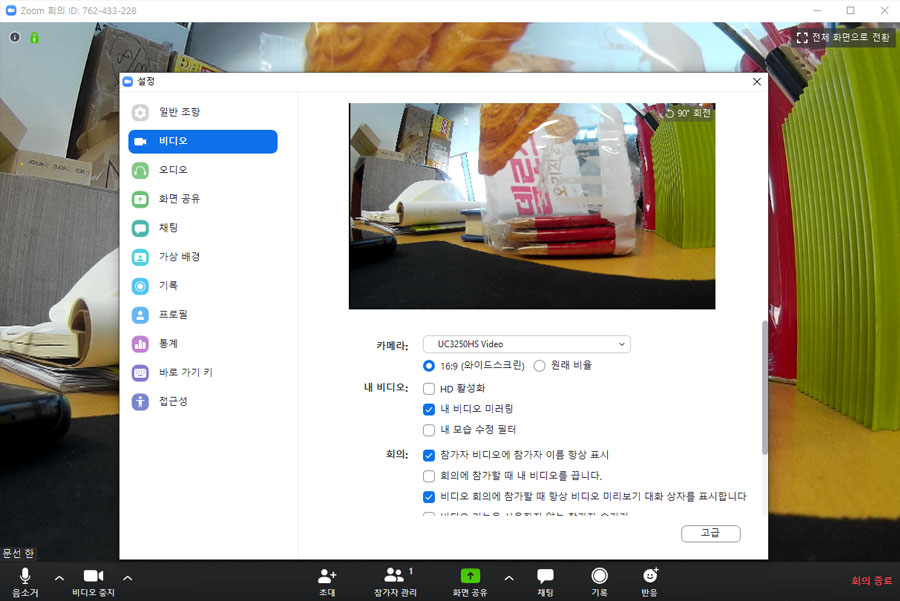The height and width of the screenshot is (601, 900).
Task: Switch to full screen with 전체 화면으로 전환
Action: coord(842,37)
